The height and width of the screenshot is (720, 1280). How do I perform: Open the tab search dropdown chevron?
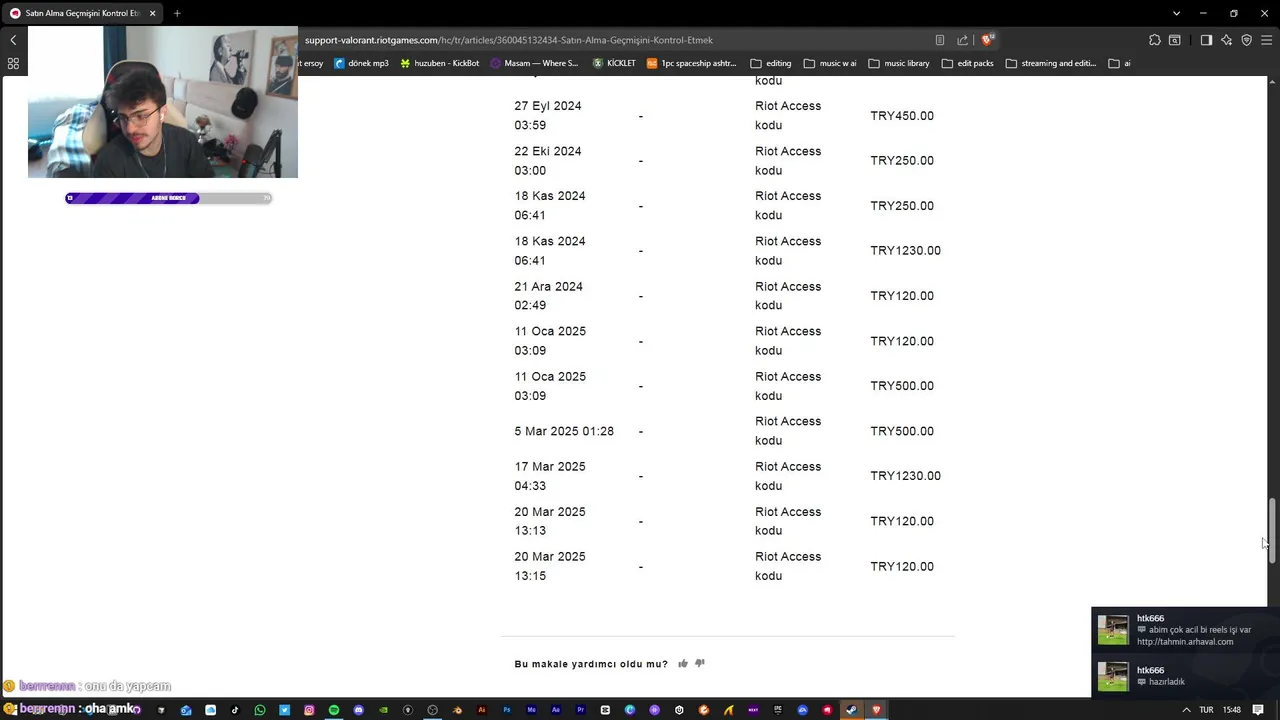click(1176, 13)
